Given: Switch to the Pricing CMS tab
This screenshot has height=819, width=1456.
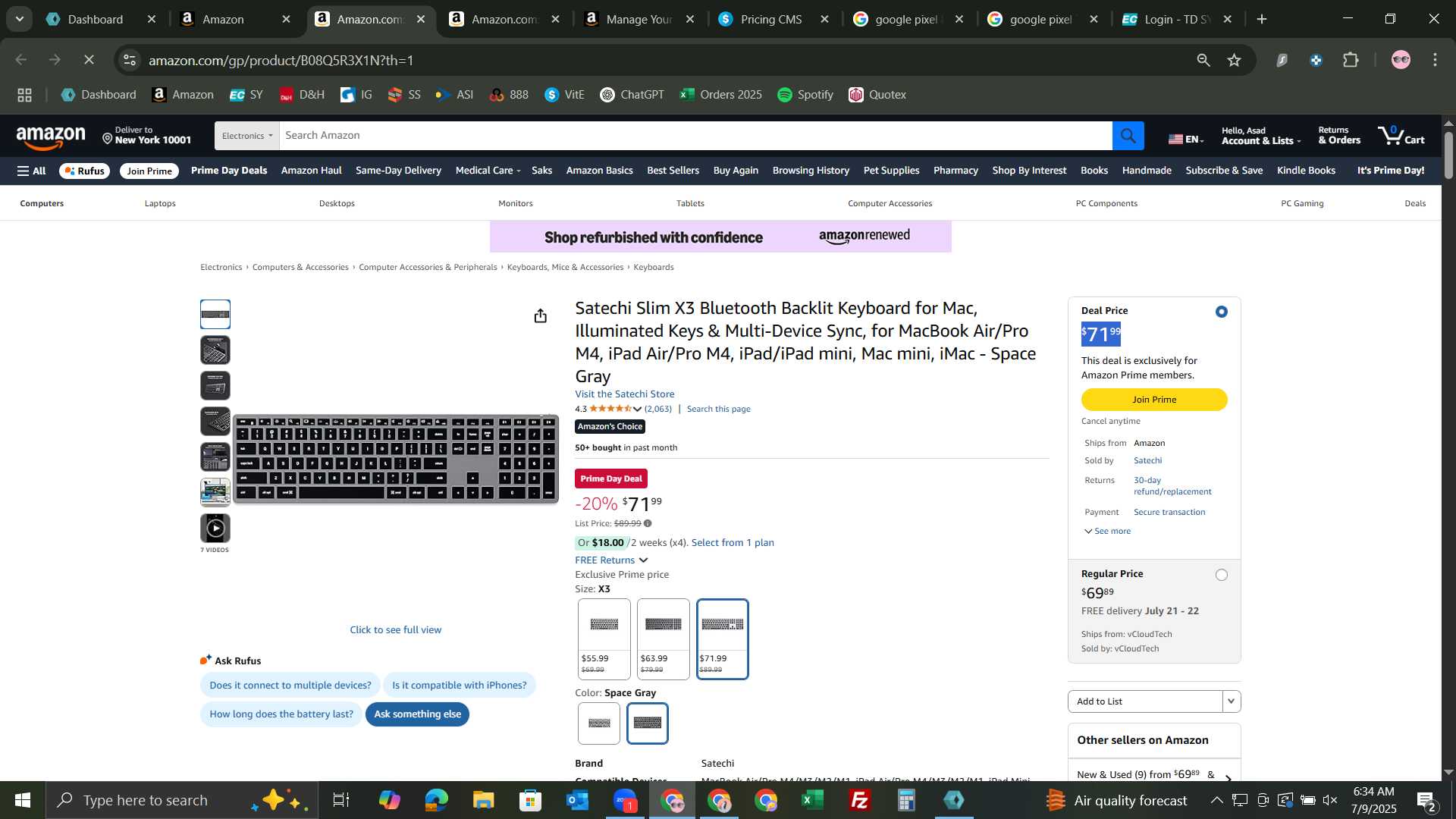Looking at the screenshot, I should click(x=772, y=19).
